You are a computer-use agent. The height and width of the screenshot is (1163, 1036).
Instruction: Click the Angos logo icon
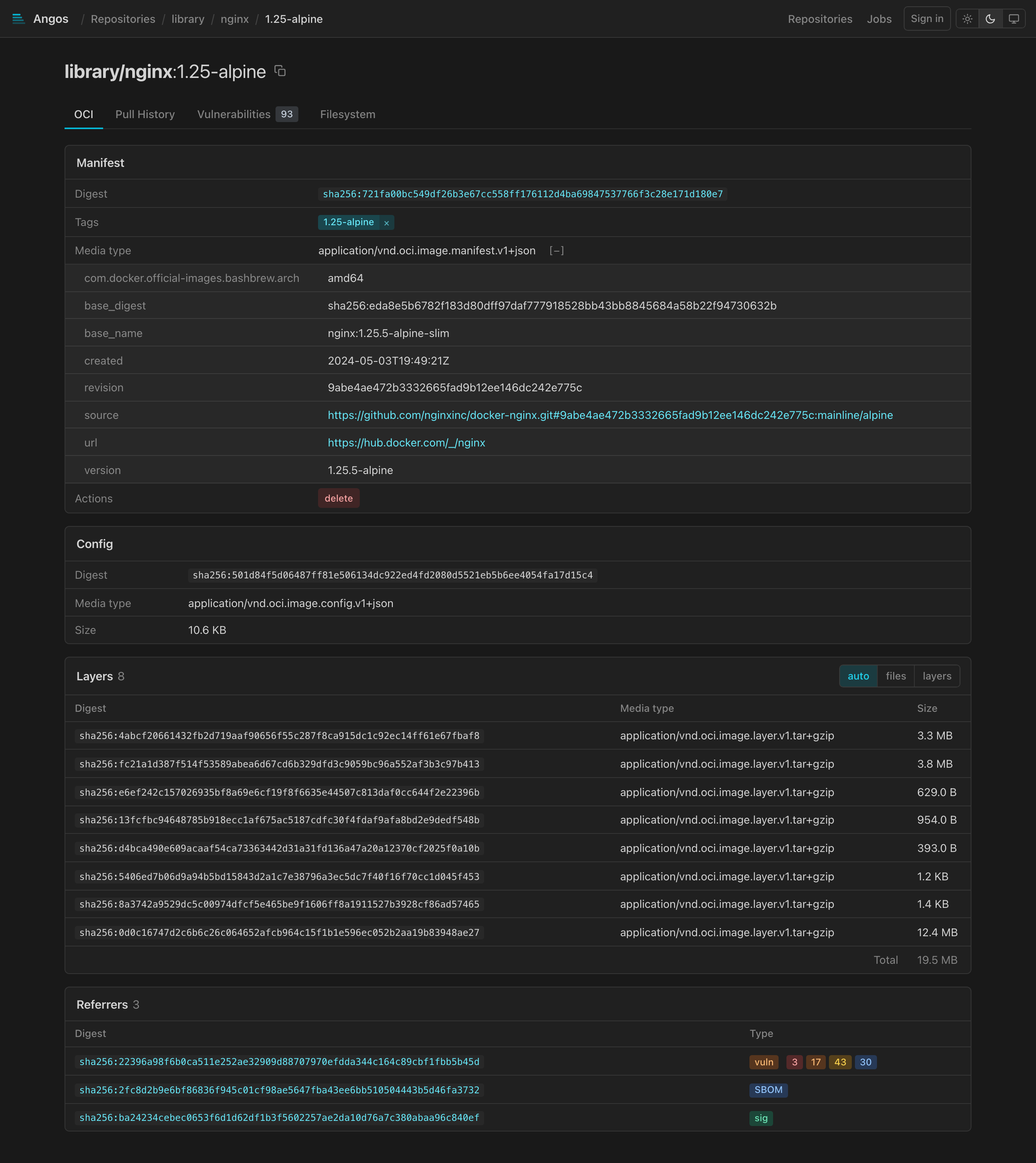click(18, 19)
